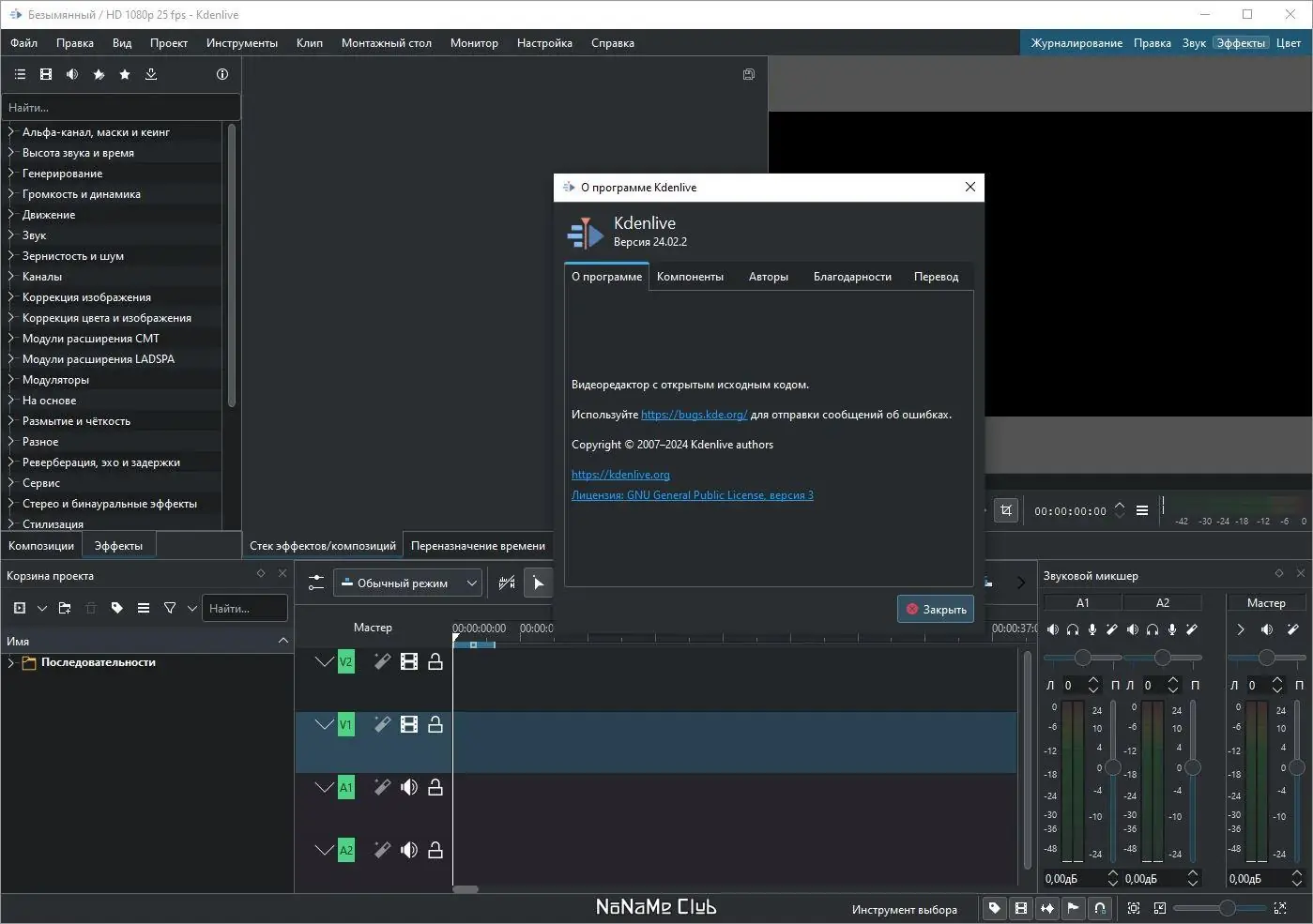
Task: Switch to the Авторы tab
Action: click(768, 277)
